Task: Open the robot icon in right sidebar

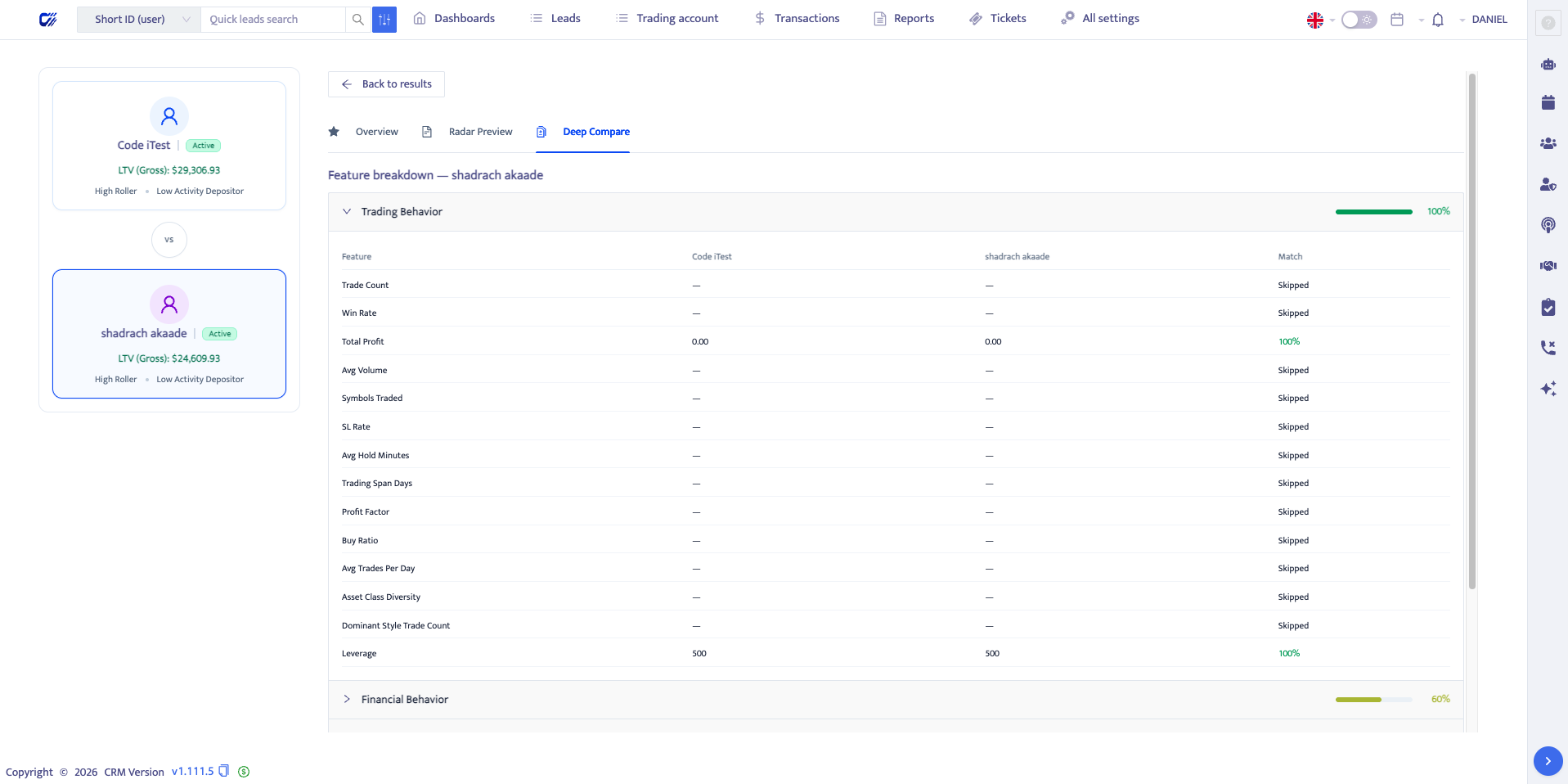Action: [x=1548, y=64]
